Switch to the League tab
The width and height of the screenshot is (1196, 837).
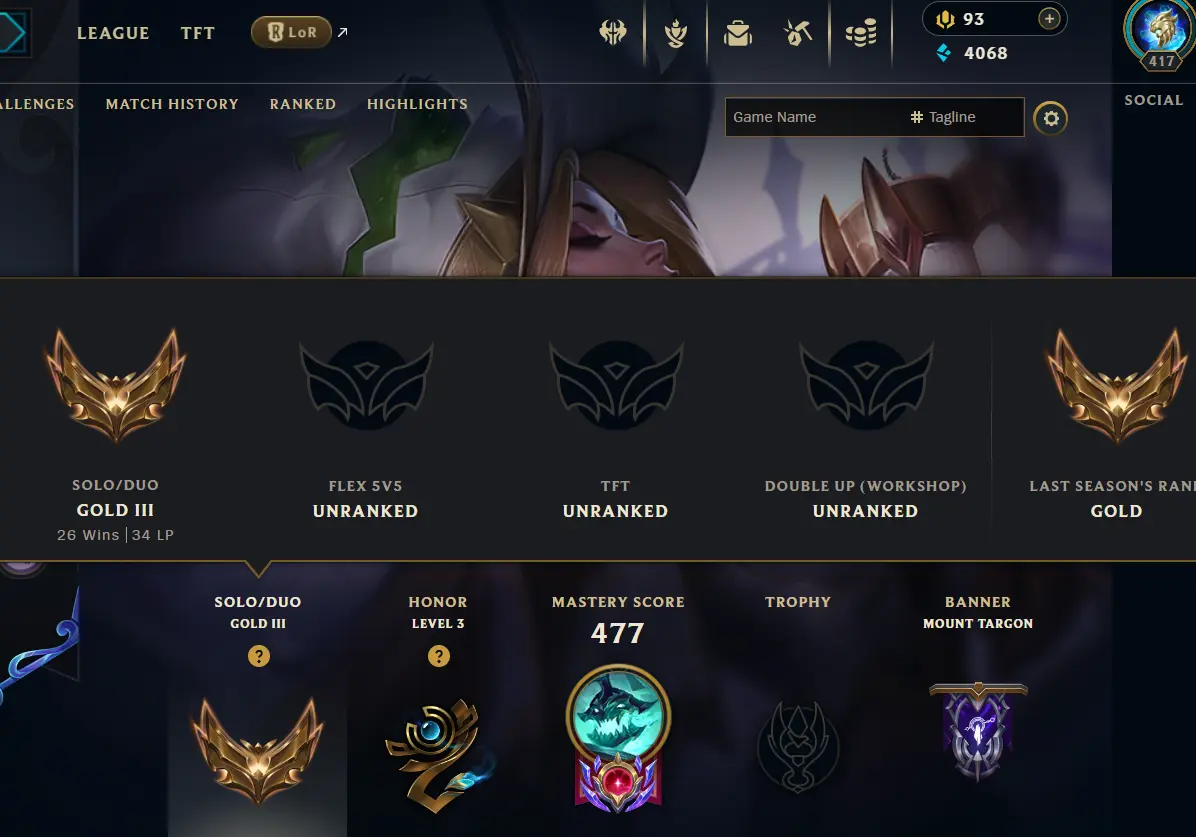(113, 33)
